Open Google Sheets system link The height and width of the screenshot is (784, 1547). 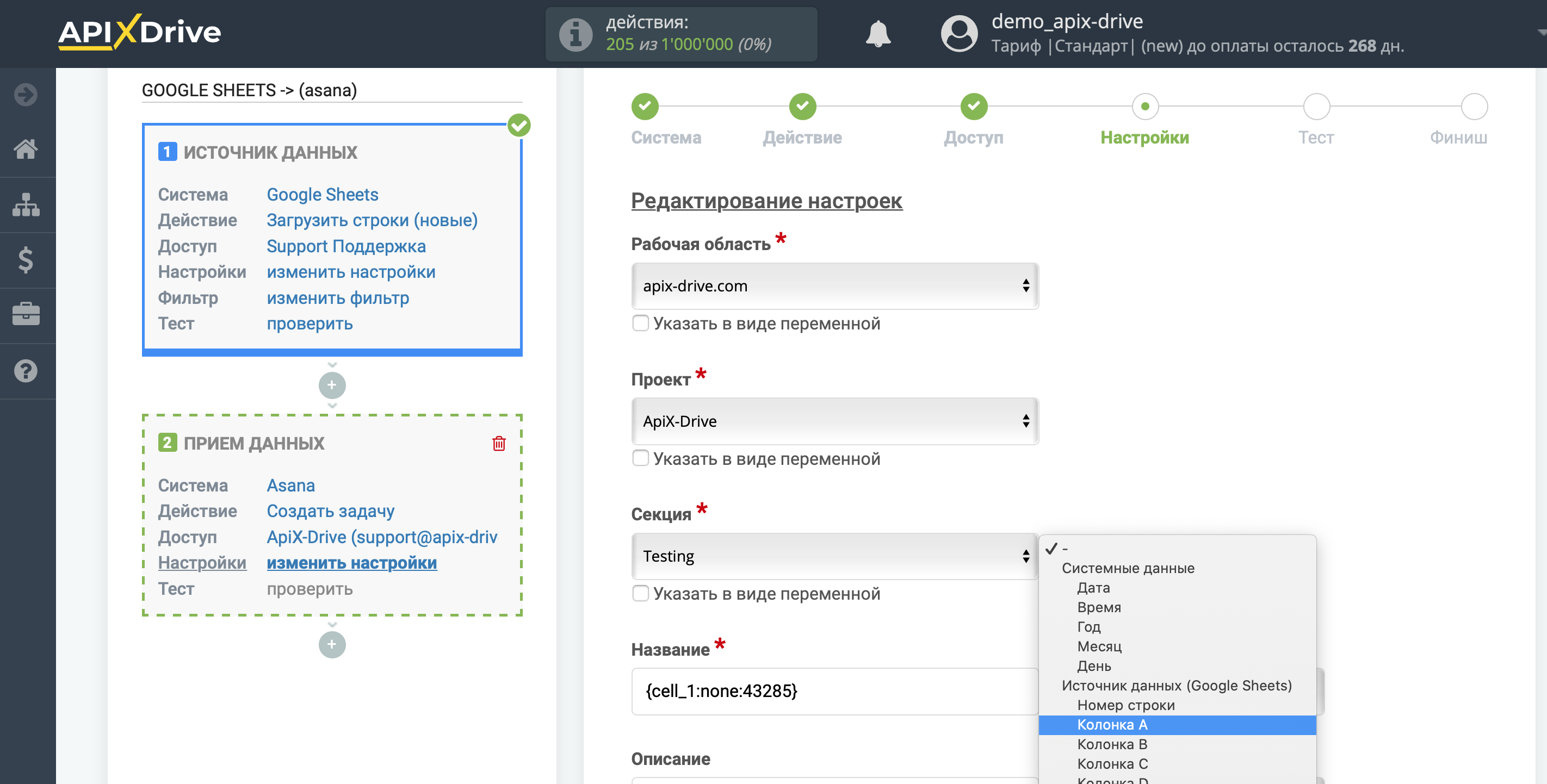click(322, 195)
